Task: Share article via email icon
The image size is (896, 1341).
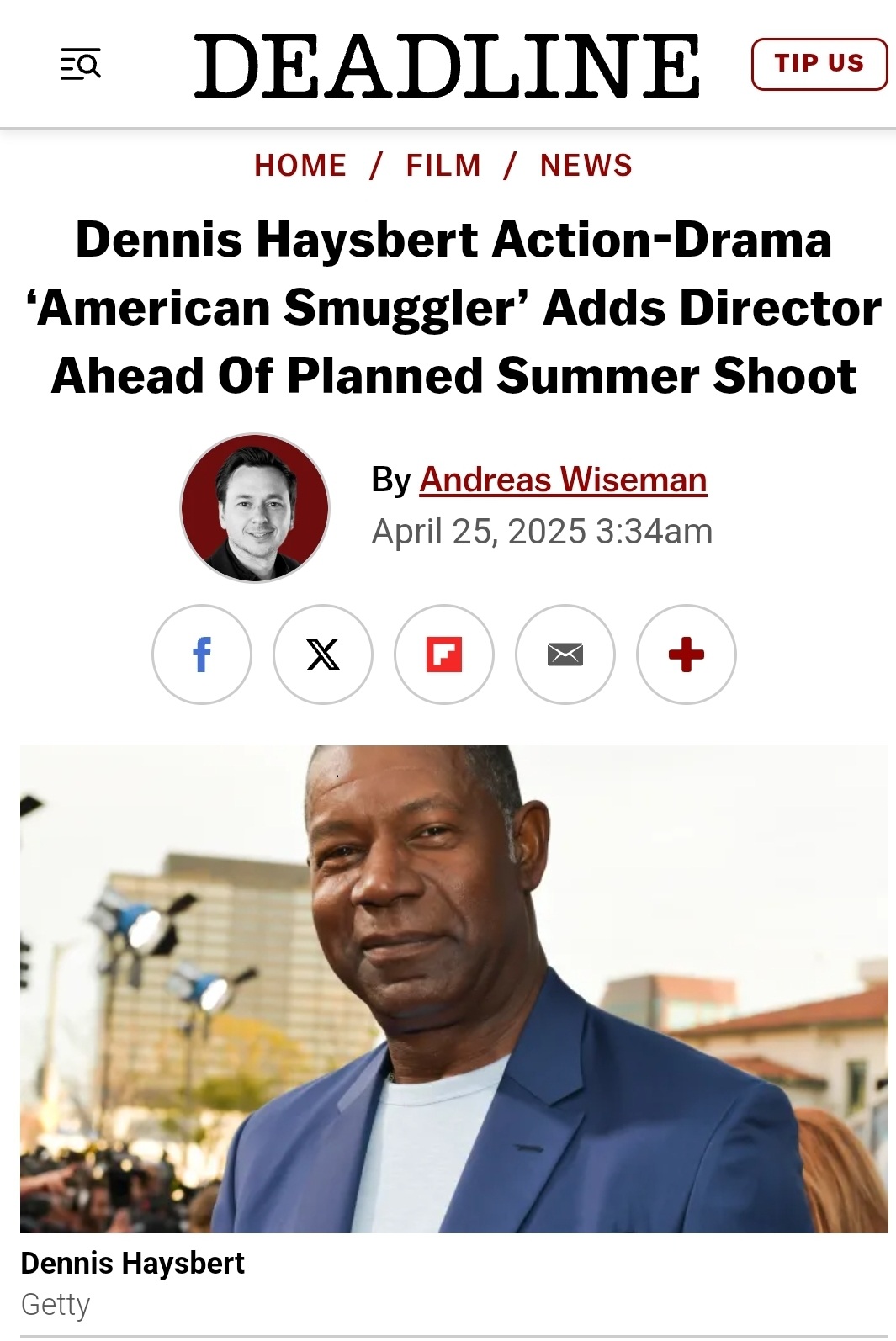Action: [x=565, y=655]
